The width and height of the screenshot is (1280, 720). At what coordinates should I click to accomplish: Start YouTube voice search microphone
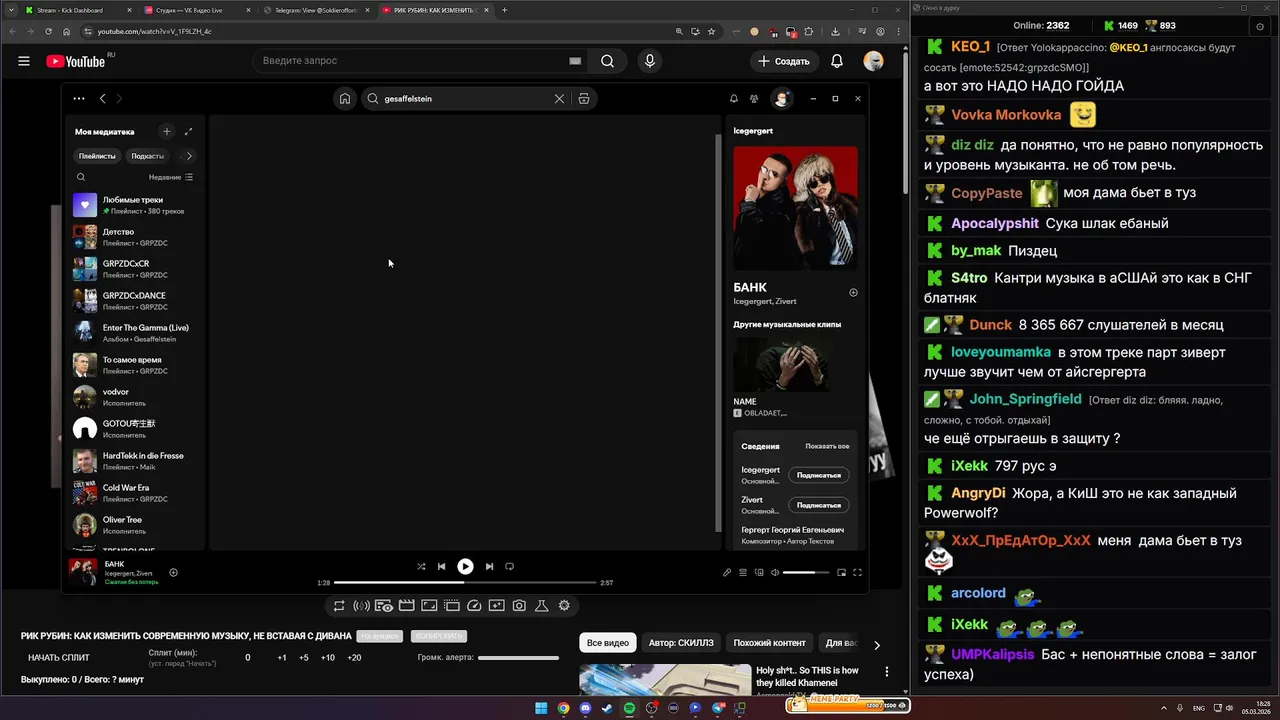(650, 61)
